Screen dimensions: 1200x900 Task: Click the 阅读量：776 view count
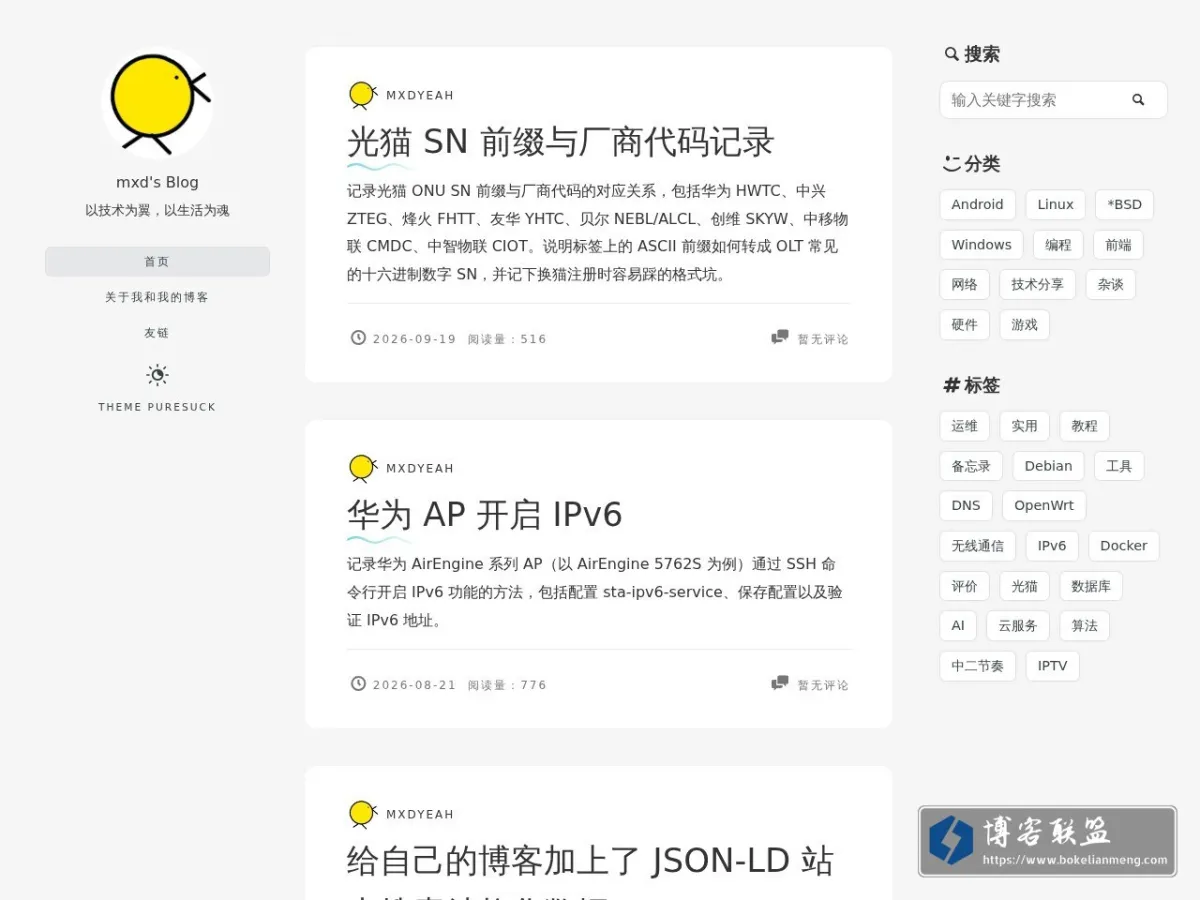click(507, 685)
